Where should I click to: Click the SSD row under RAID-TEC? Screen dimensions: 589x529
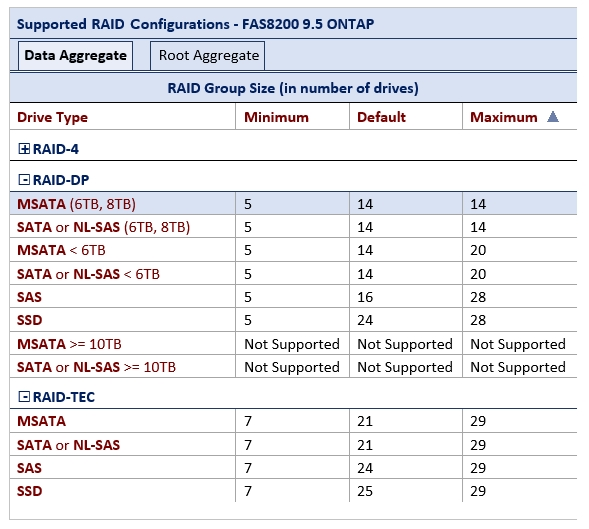pos(293,491)
